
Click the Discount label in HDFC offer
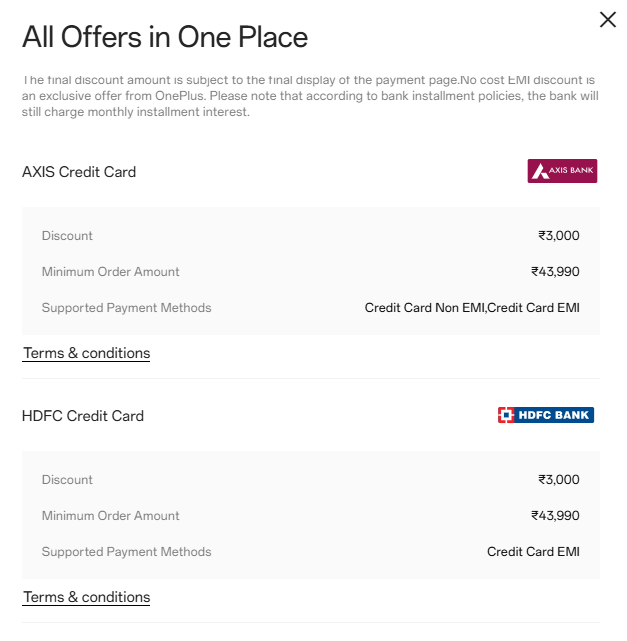tap(67, 480)
